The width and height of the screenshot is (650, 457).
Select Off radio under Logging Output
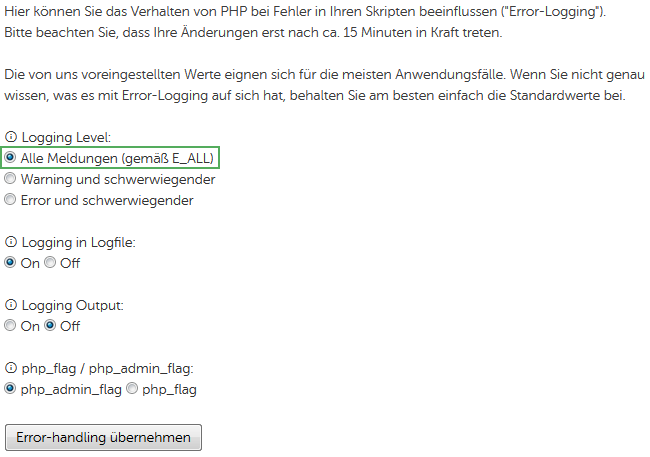pos(50,325)
